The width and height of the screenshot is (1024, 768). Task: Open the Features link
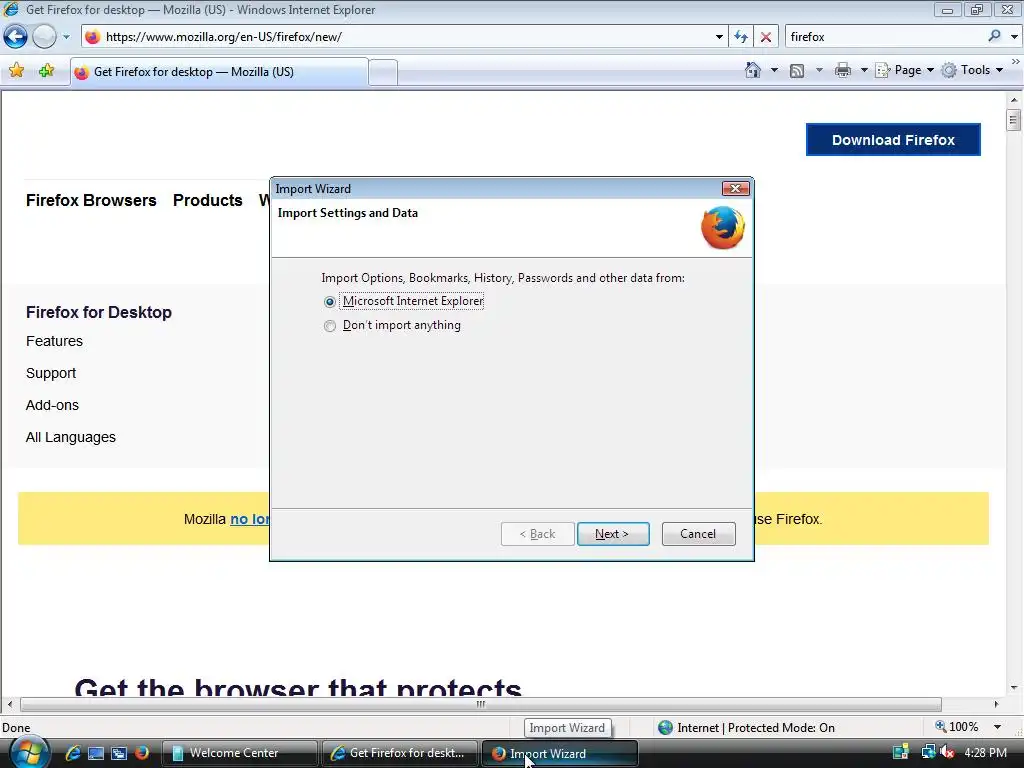tap(54, 341)
